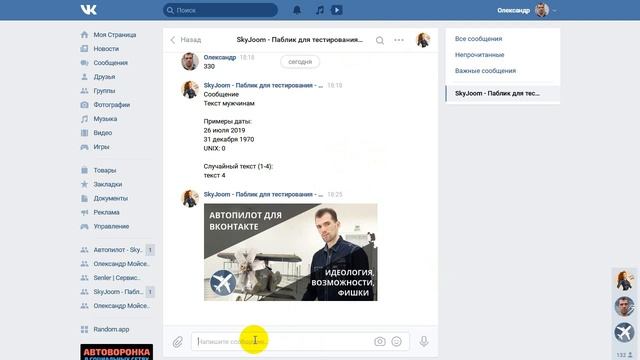Click the note icon beside Музыка
640x360 pixels.
[84, 119]
